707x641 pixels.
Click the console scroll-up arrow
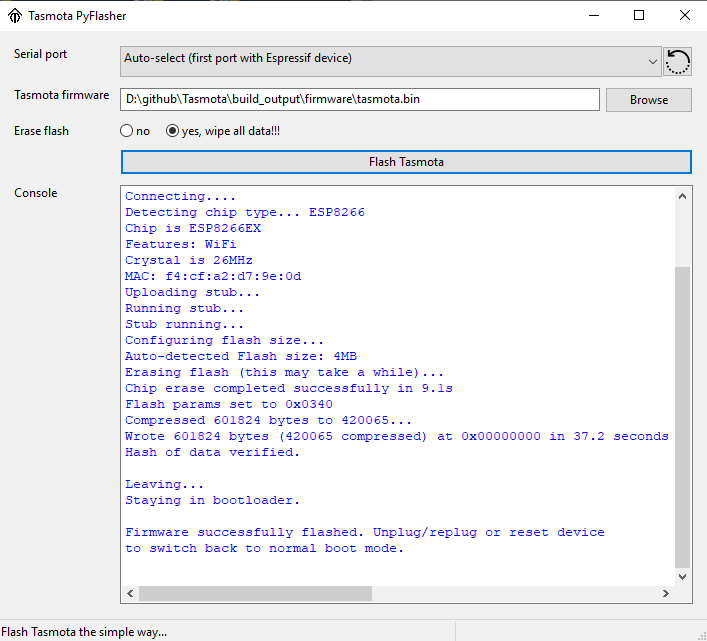(x=682, y=196)
